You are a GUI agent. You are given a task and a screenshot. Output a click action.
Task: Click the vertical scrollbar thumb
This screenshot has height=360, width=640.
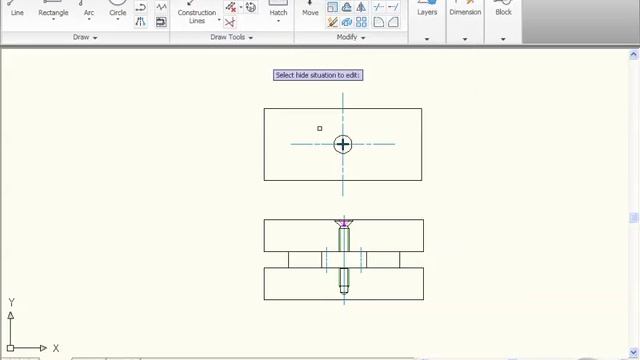[x=633, y=218]
